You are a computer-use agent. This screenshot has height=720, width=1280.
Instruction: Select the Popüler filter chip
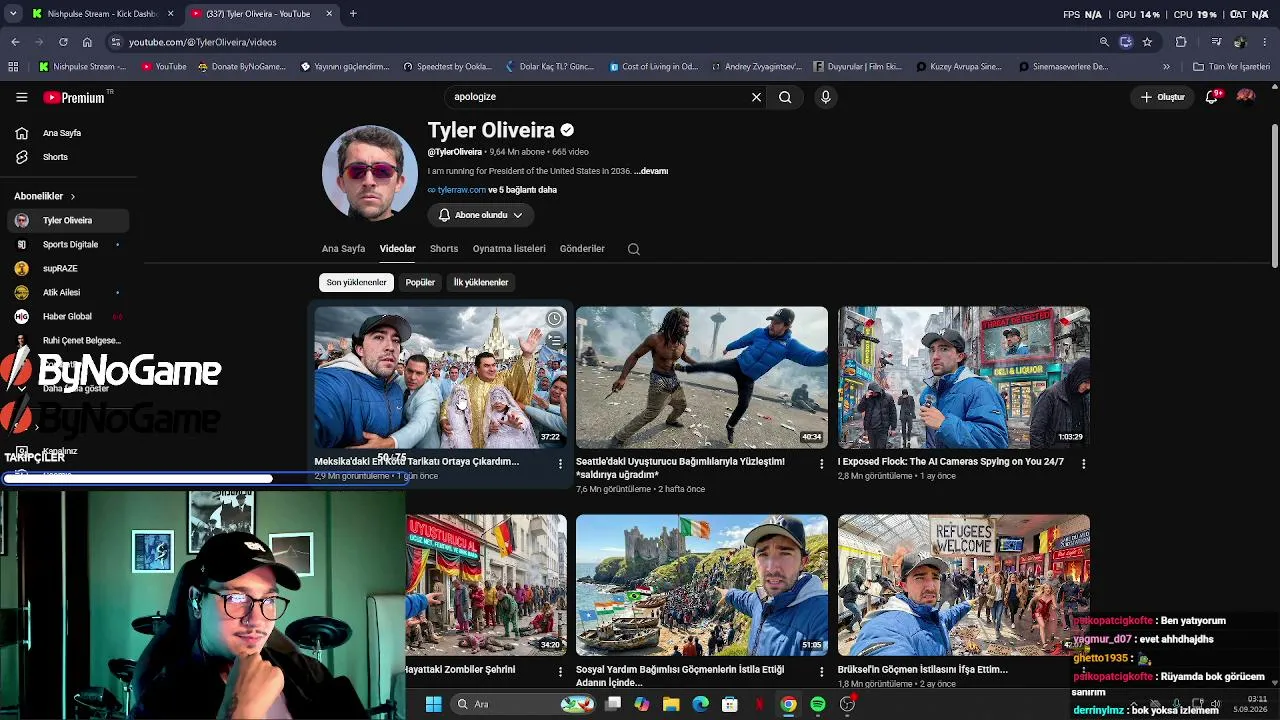(x=420, y=282)
